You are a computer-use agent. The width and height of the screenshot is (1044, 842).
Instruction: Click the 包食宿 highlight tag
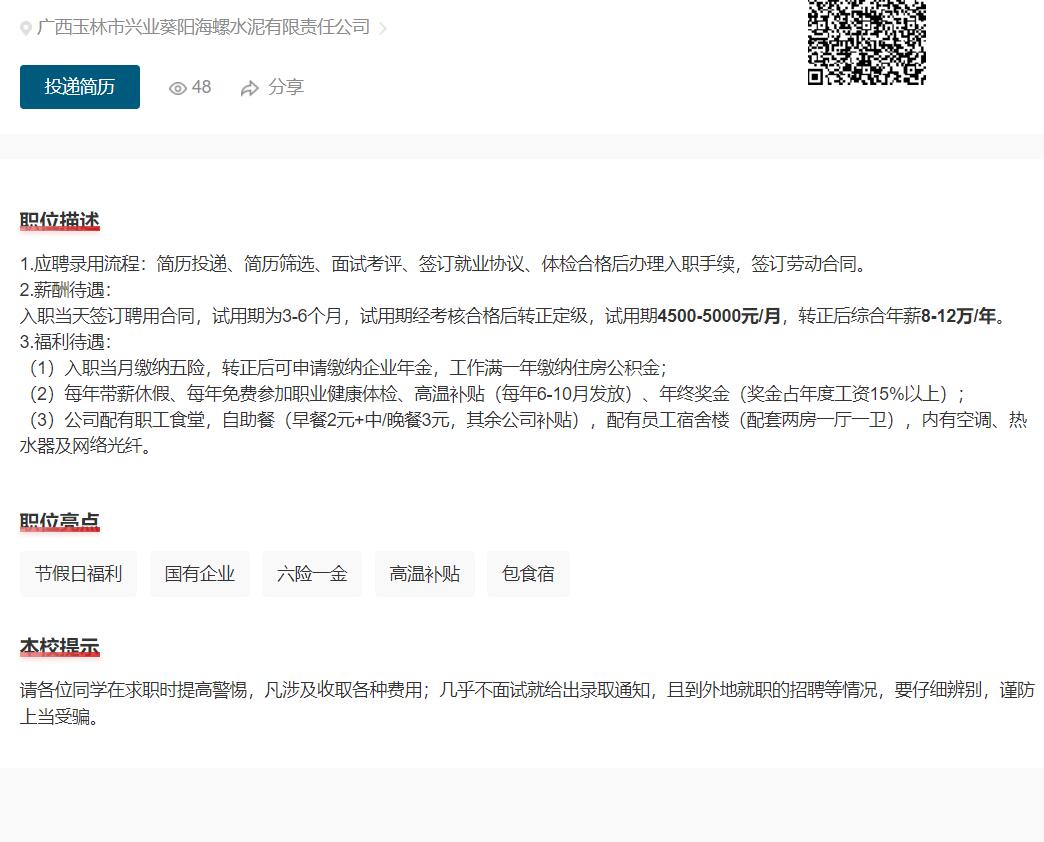(528, 574)
